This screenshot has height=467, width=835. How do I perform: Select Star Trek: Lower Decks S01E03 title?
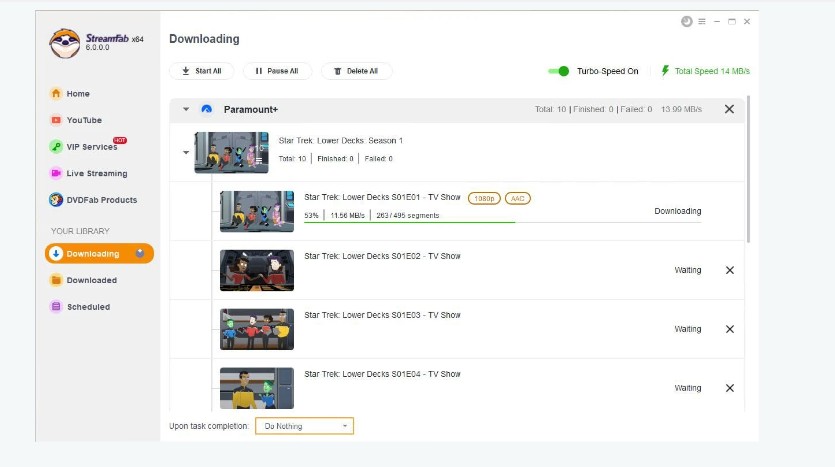tap(382, 315)
